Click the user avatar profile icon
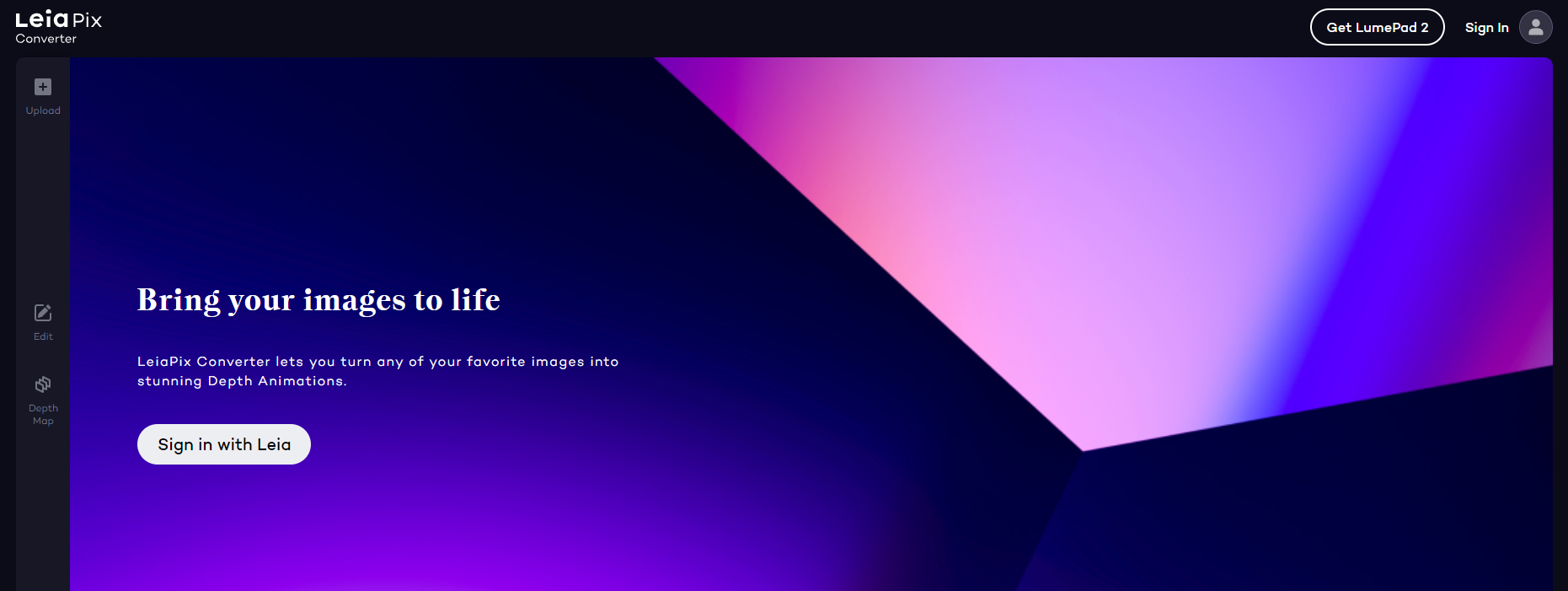Viewport: 1568px width, 591px height. (x=1535, y=27)
